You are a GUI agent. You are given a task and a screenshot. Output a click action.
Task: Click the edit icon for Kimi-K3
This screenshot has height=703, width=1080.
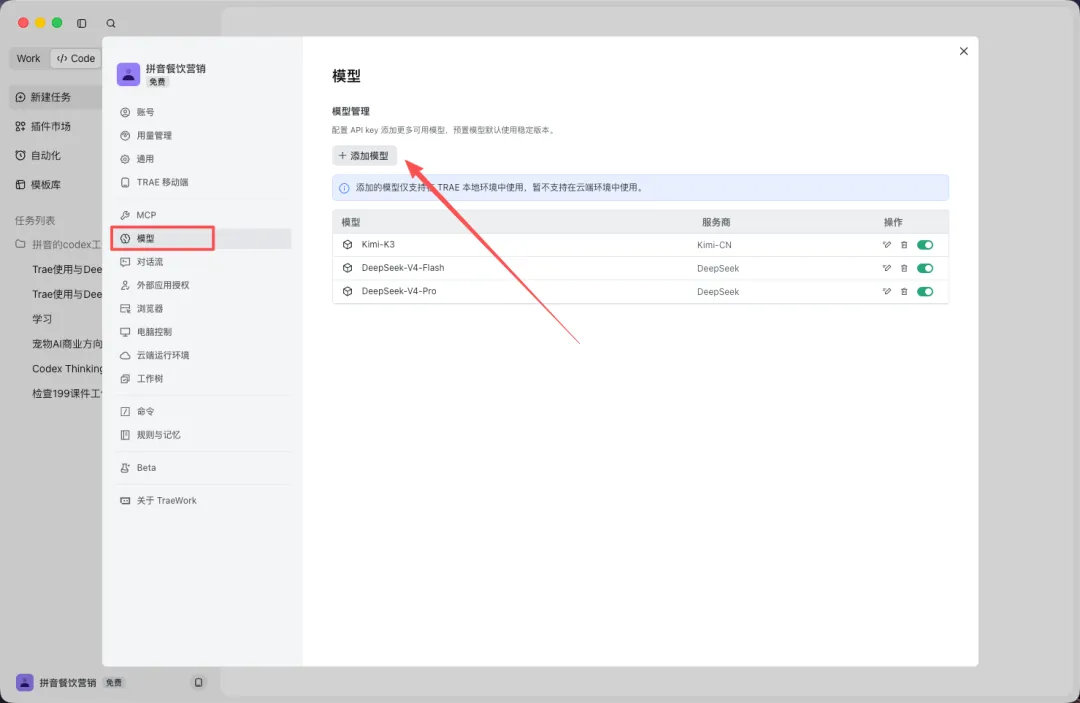click(886, 244)
